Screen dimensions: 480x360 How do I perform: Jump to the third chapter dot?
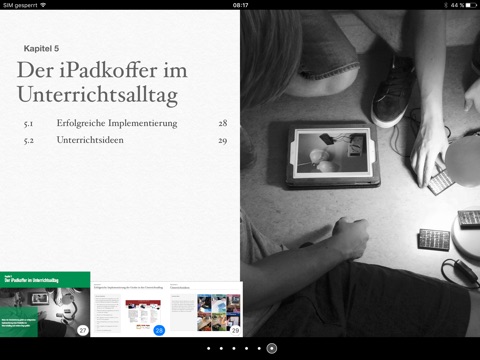tap(234, 348)
